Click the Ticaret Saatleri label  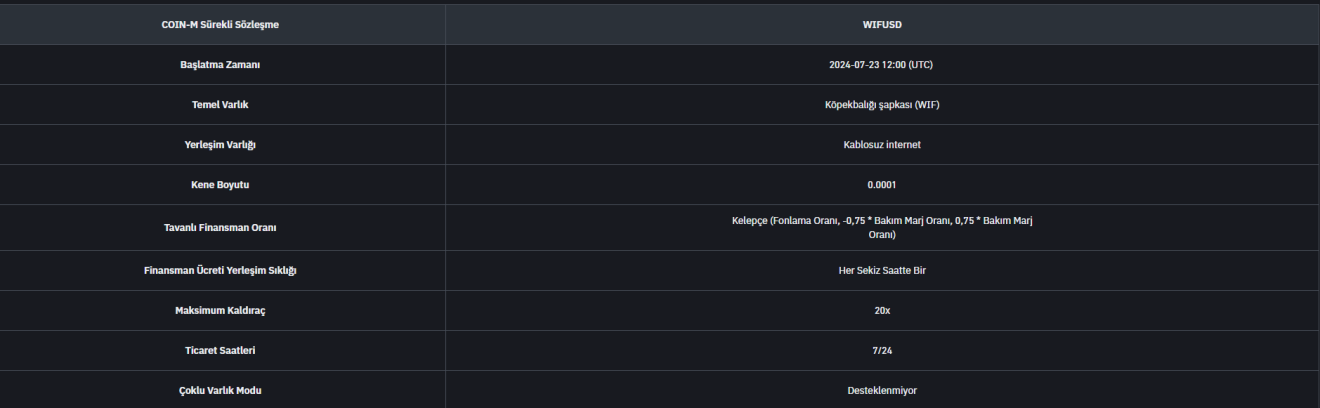pos(220,351)
